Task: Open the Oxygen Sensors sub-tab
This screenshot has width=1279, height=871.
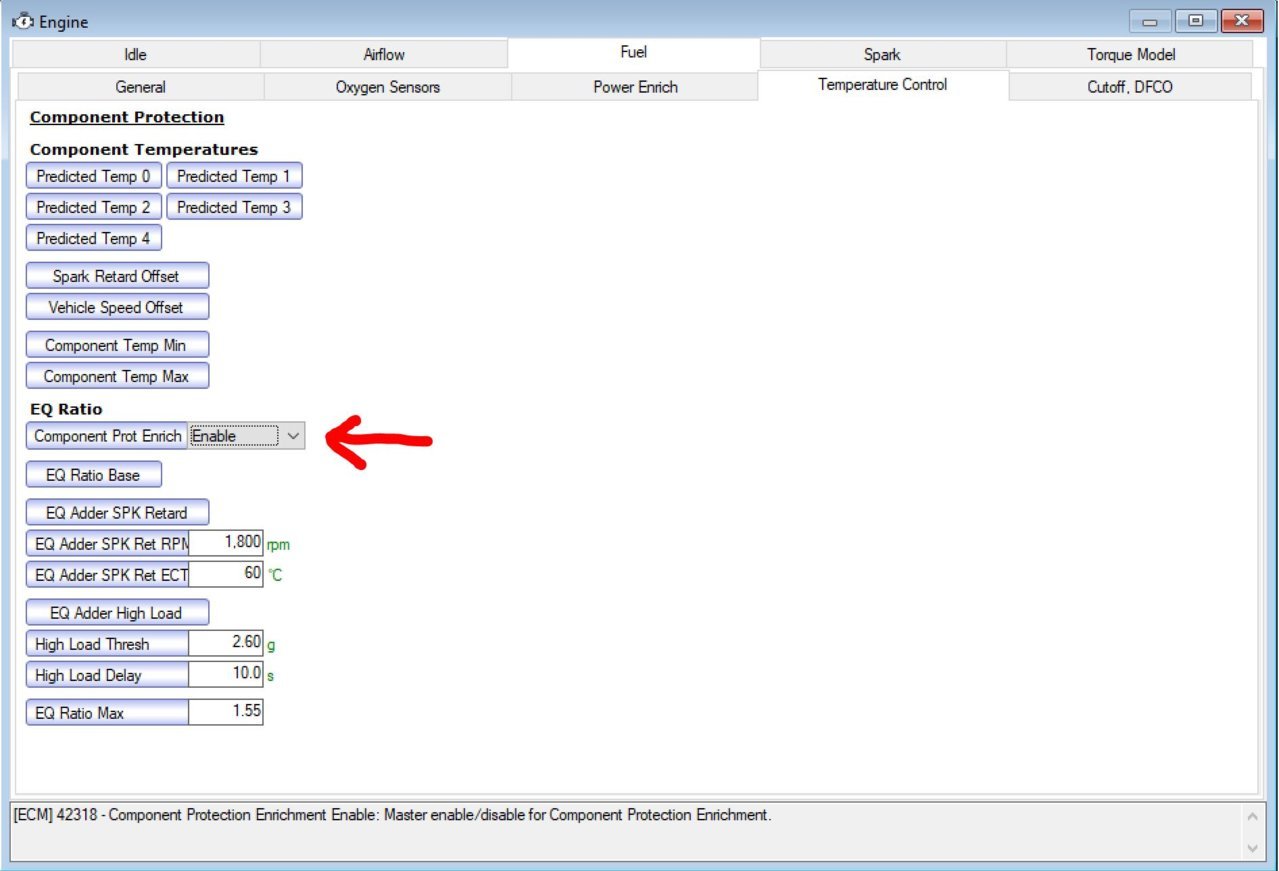Action: (388, 87)
